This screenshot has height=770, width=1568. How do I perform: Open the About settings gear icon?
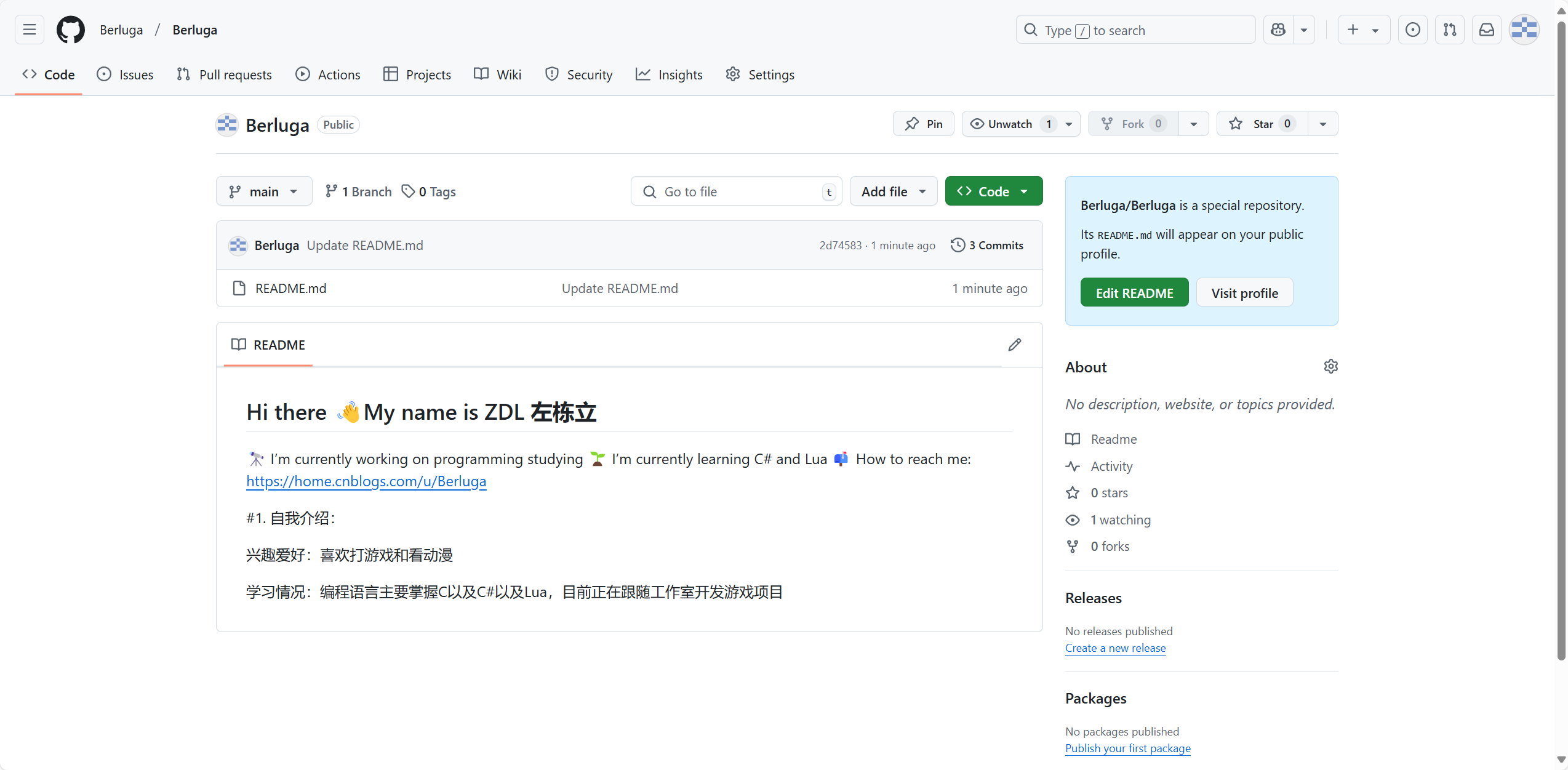1330,367
